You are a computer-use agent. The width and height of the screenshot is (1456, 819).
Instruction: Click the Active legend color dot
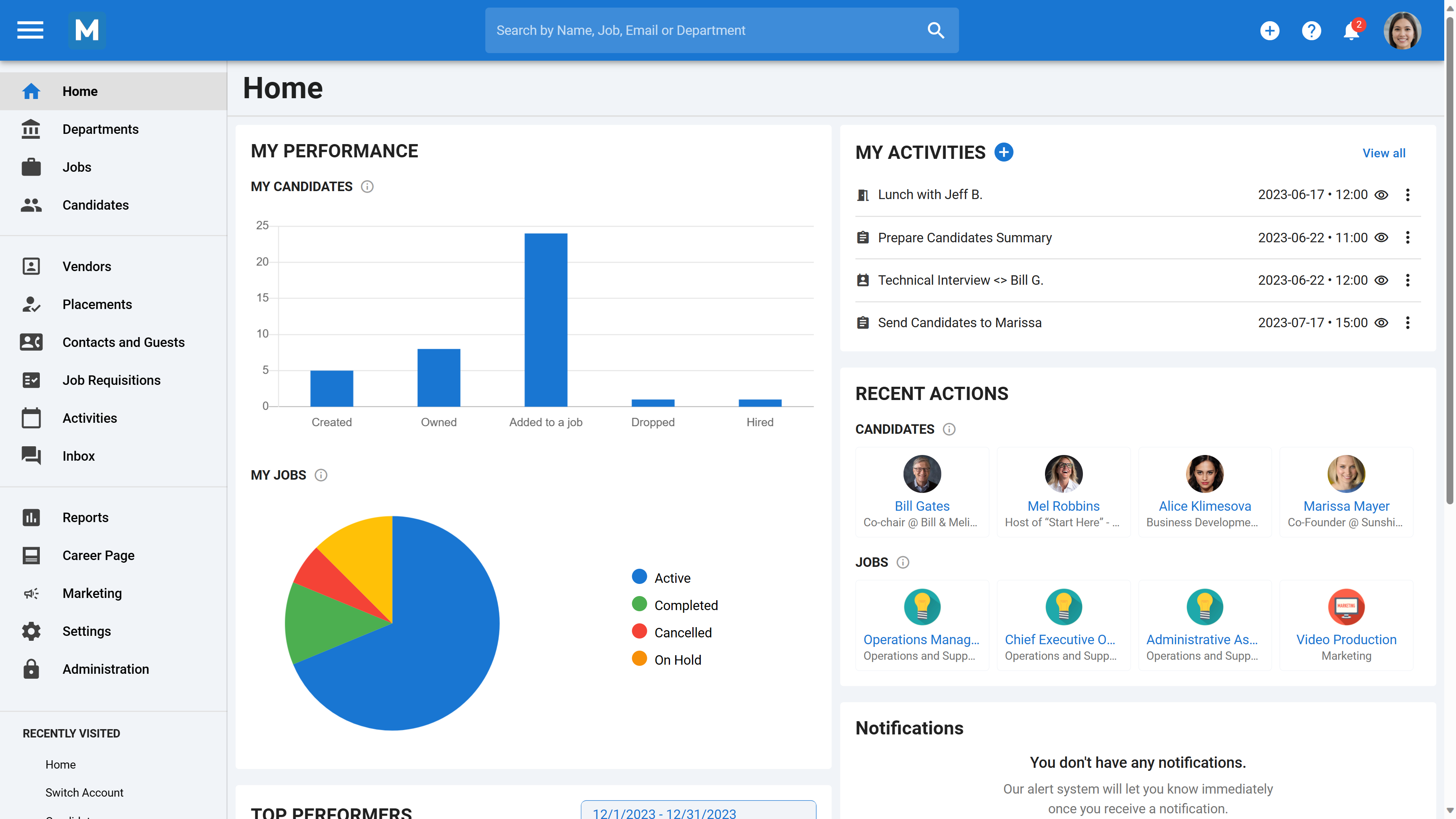[639, 576]
